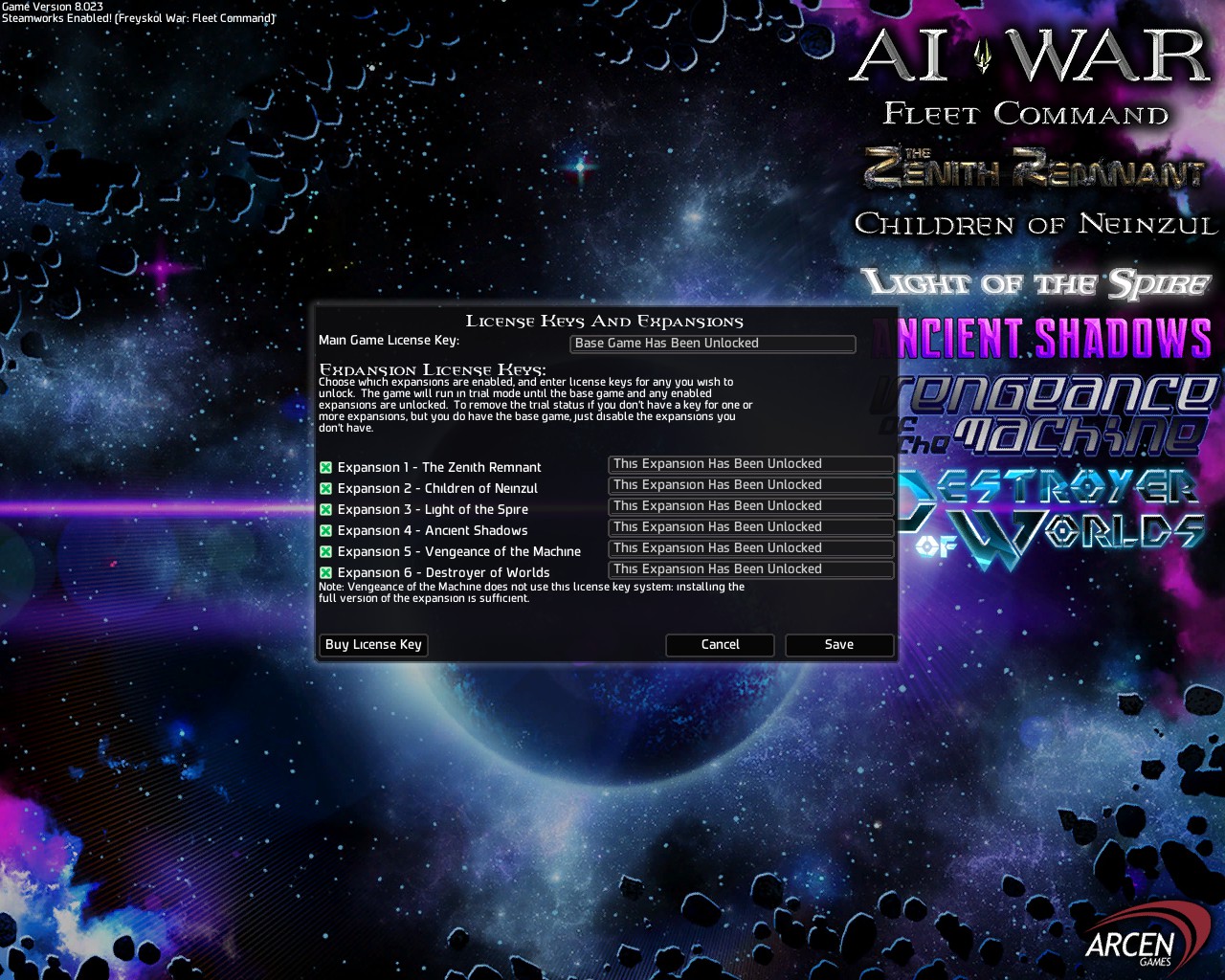Disable Expansion 1 - The Zenith Remnant checkbox
Image resolution: width=1225 pixels, height=980 pixels.
325,467
